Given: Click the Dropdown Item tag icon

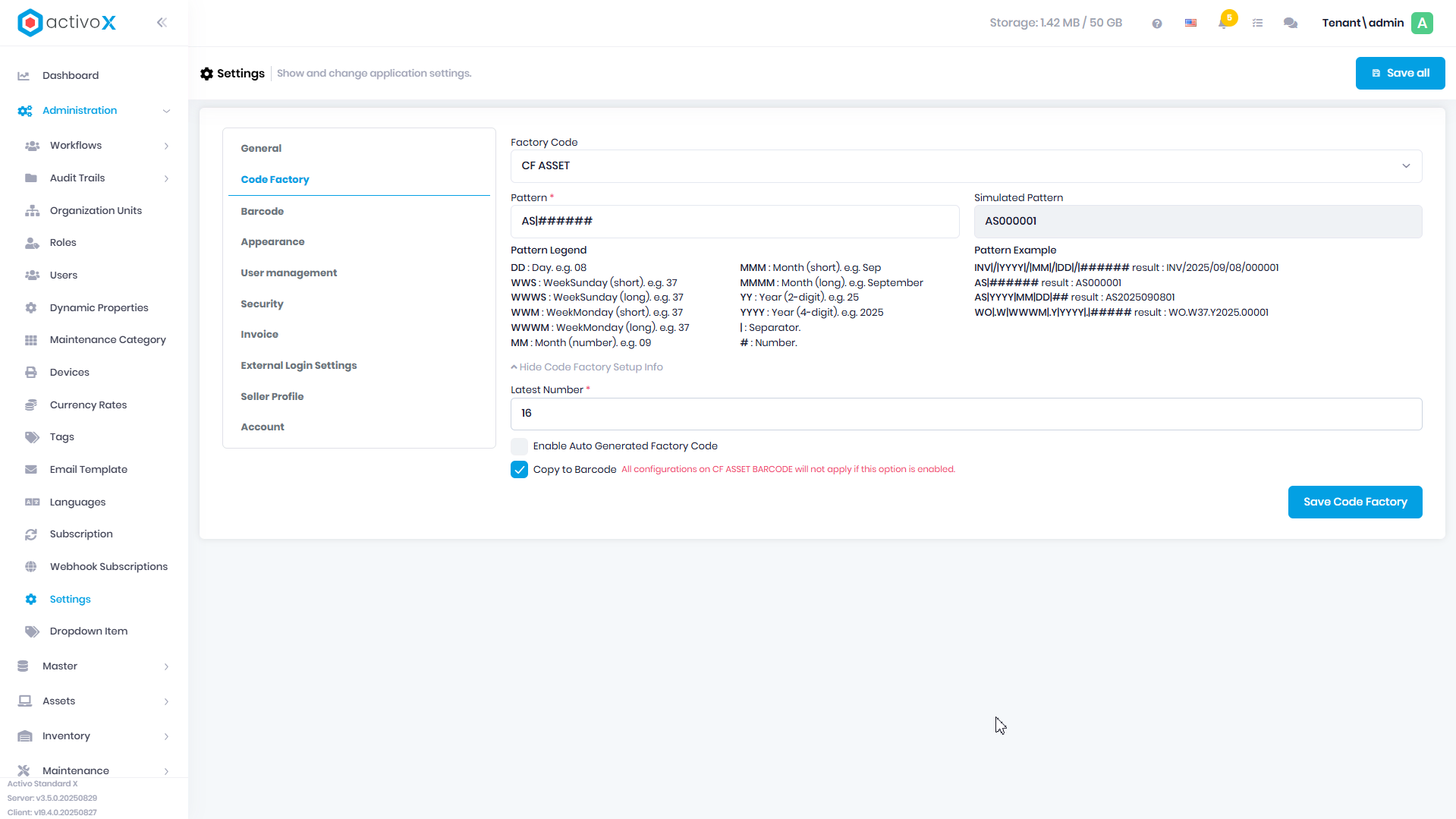Looking at the screenshot, I should [32, 632].
